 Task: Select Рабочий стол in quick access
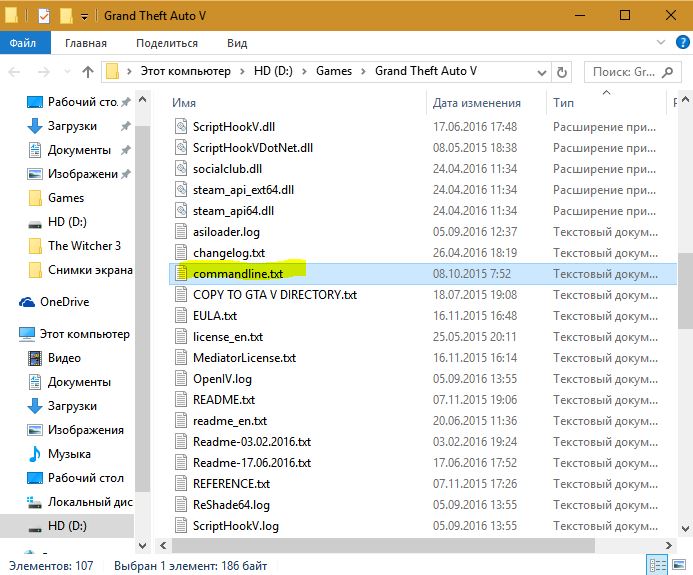[82, 102]
